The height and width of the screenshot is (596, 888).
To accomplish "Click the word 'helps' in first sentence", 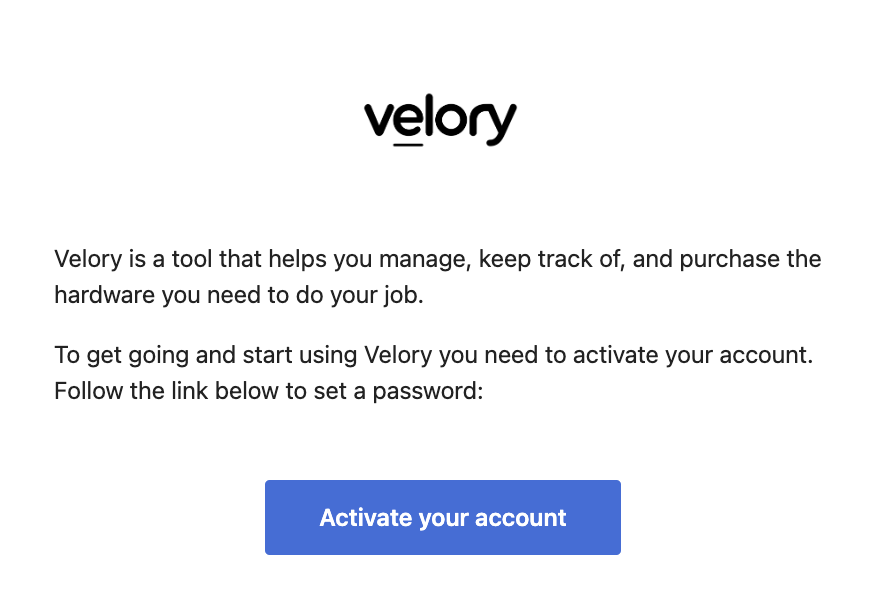I will coord(297,259).
